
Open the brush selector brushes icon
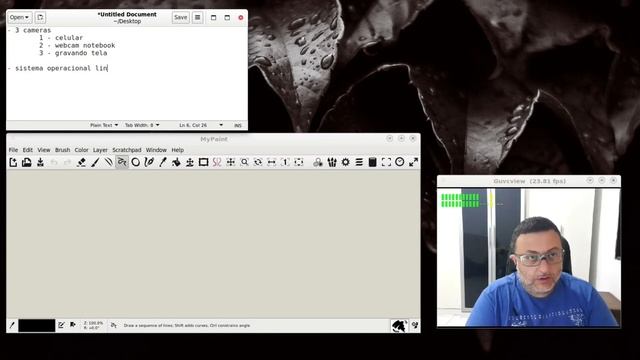point(332,162)
